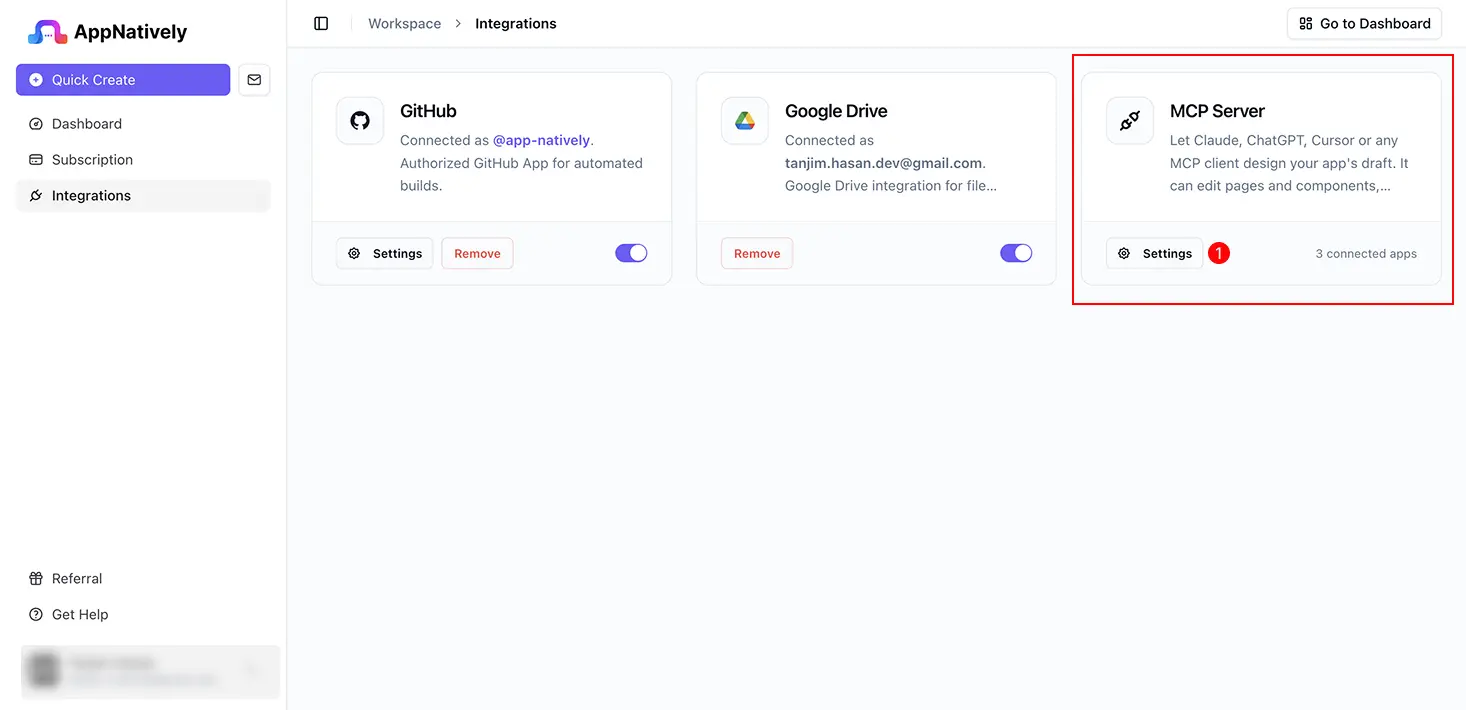Viewport: 1466px width, 710px height.
Task: Open MCP Server Settings button
Action: click(x=1155, y=254)
